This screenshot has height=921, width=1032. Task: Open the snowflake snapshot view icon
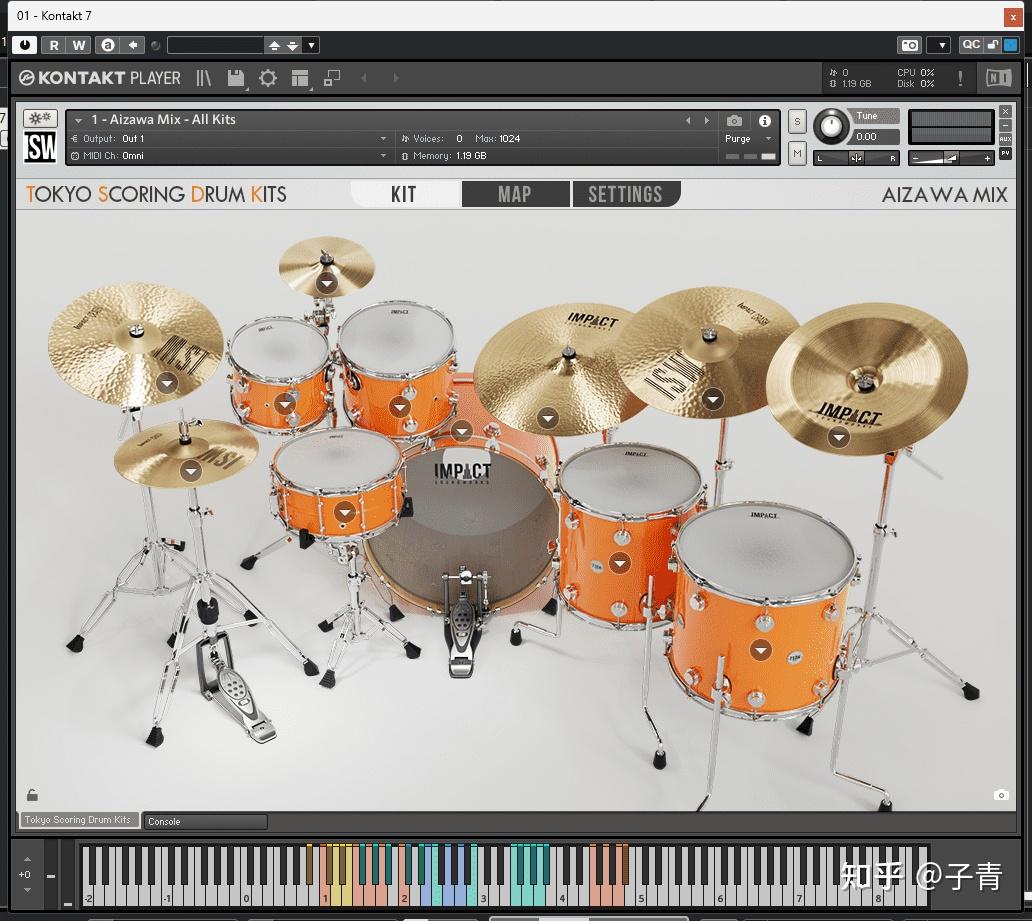coord(38,119)
